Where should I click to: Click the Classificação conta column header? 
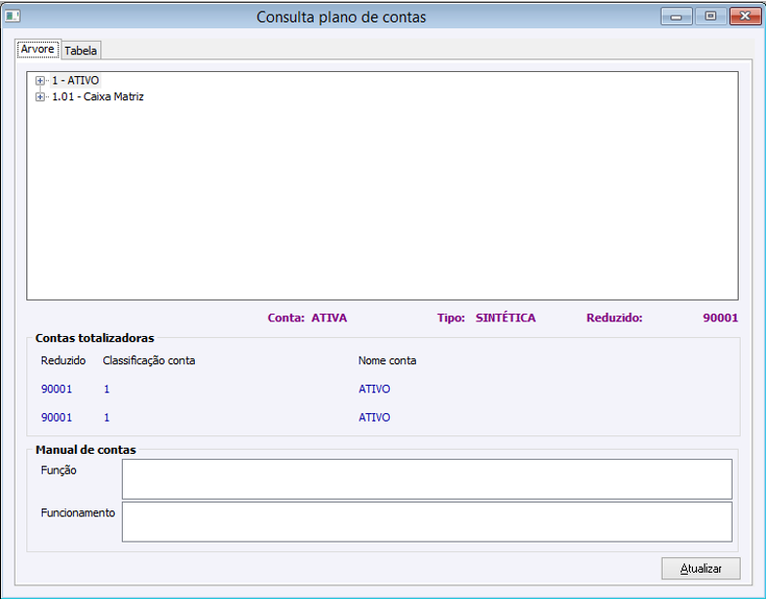(149, 361)
